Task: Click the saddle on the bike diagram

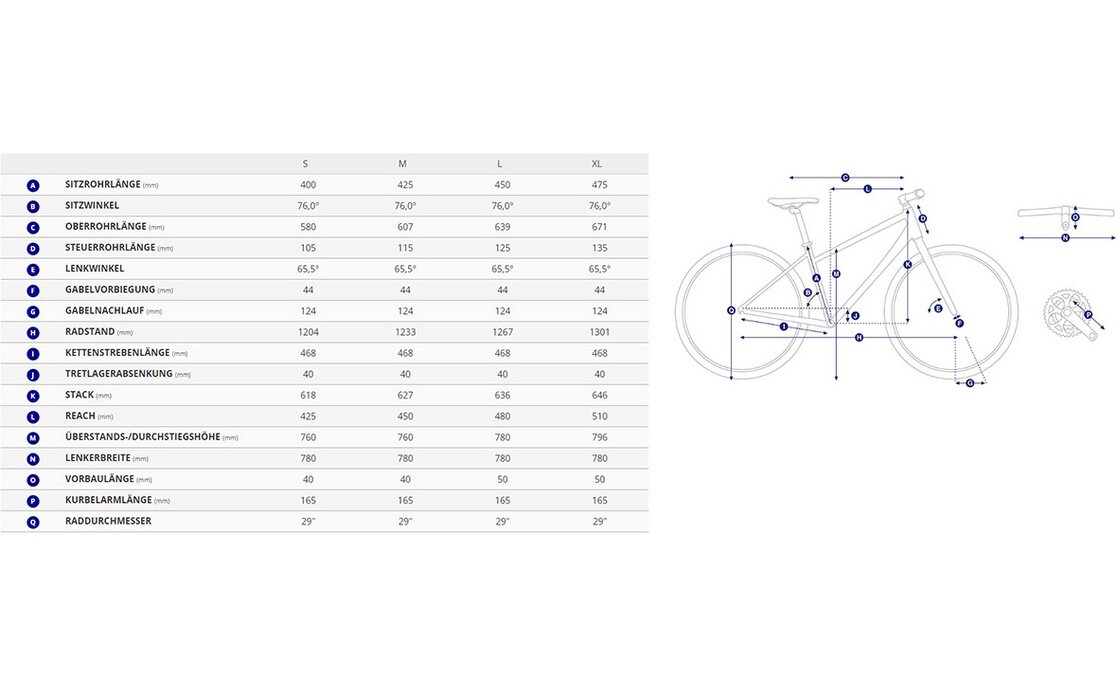Action: click(x=792, y=201)
